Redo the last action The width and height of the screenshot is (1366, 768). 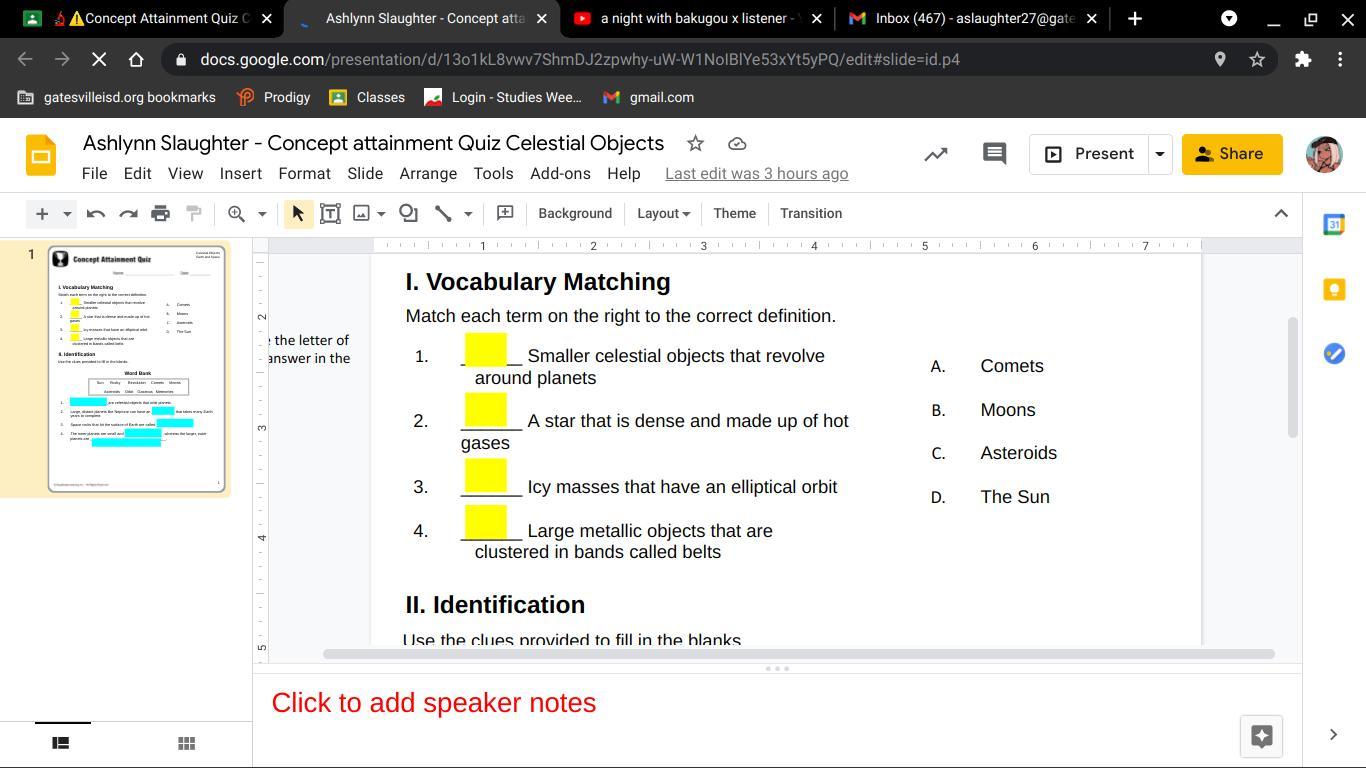pyautogui.click(x=128, y=213)
